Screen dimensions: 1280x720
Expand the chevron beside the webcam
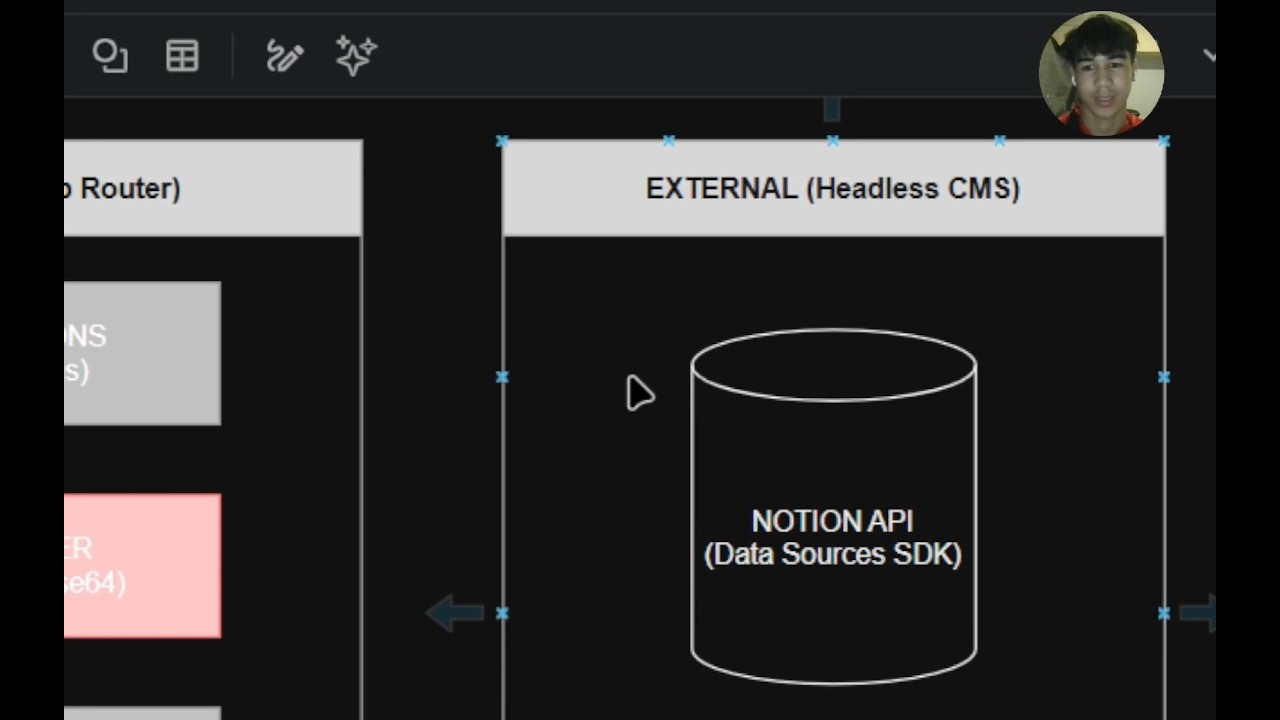click(1209, 56)
